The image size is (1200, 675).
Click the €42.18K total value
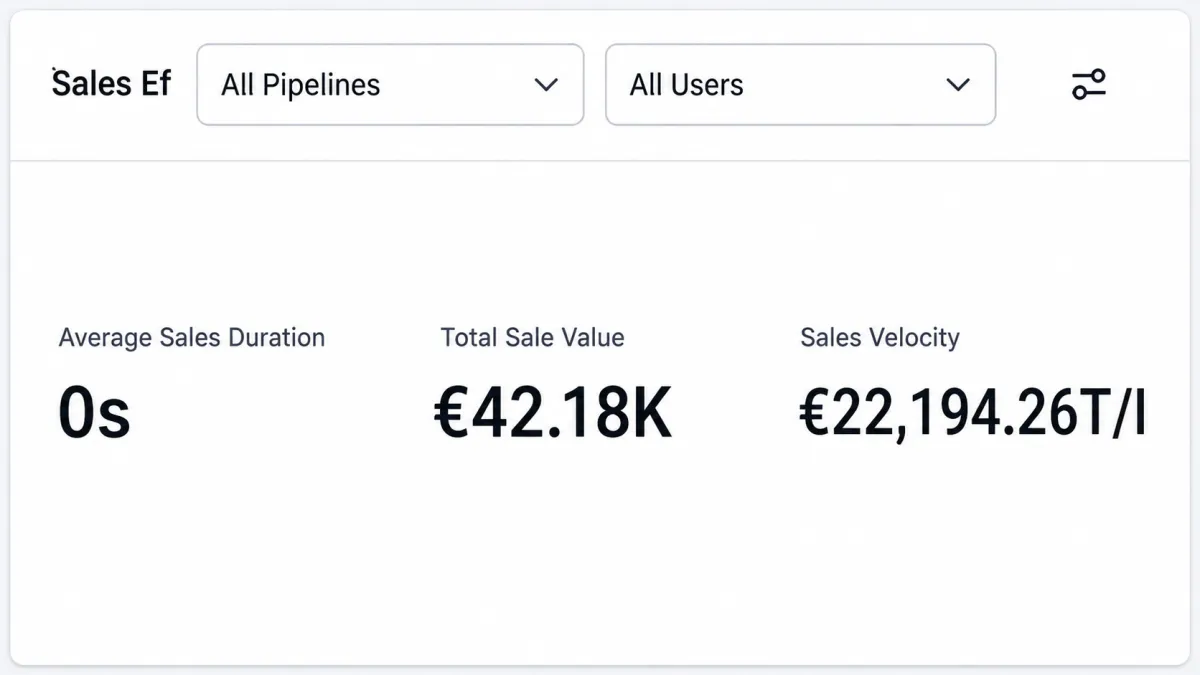tap(553, 414)
